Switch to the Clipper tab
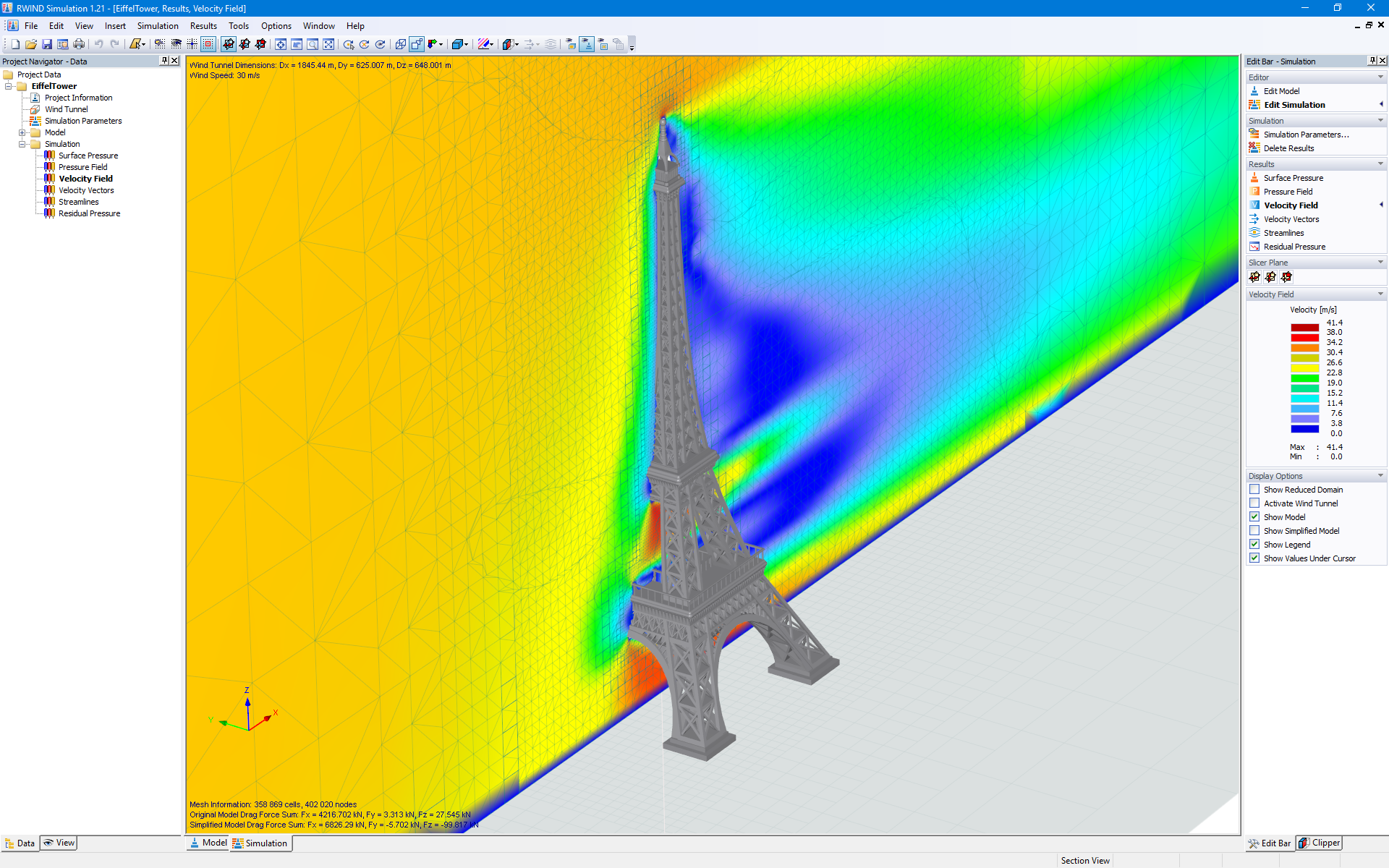The image size is (1389, 868). click(x=1320, y=843)
